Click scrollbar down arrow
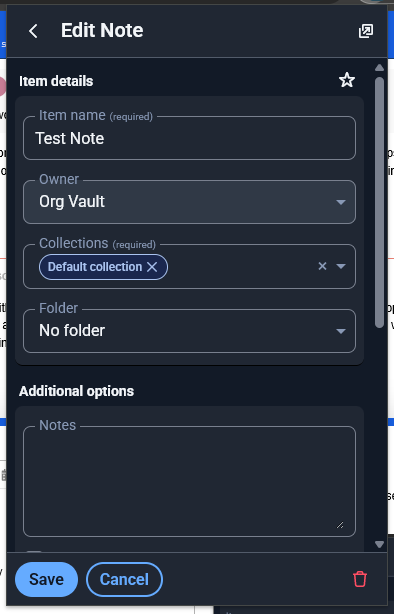 point(379,544)
